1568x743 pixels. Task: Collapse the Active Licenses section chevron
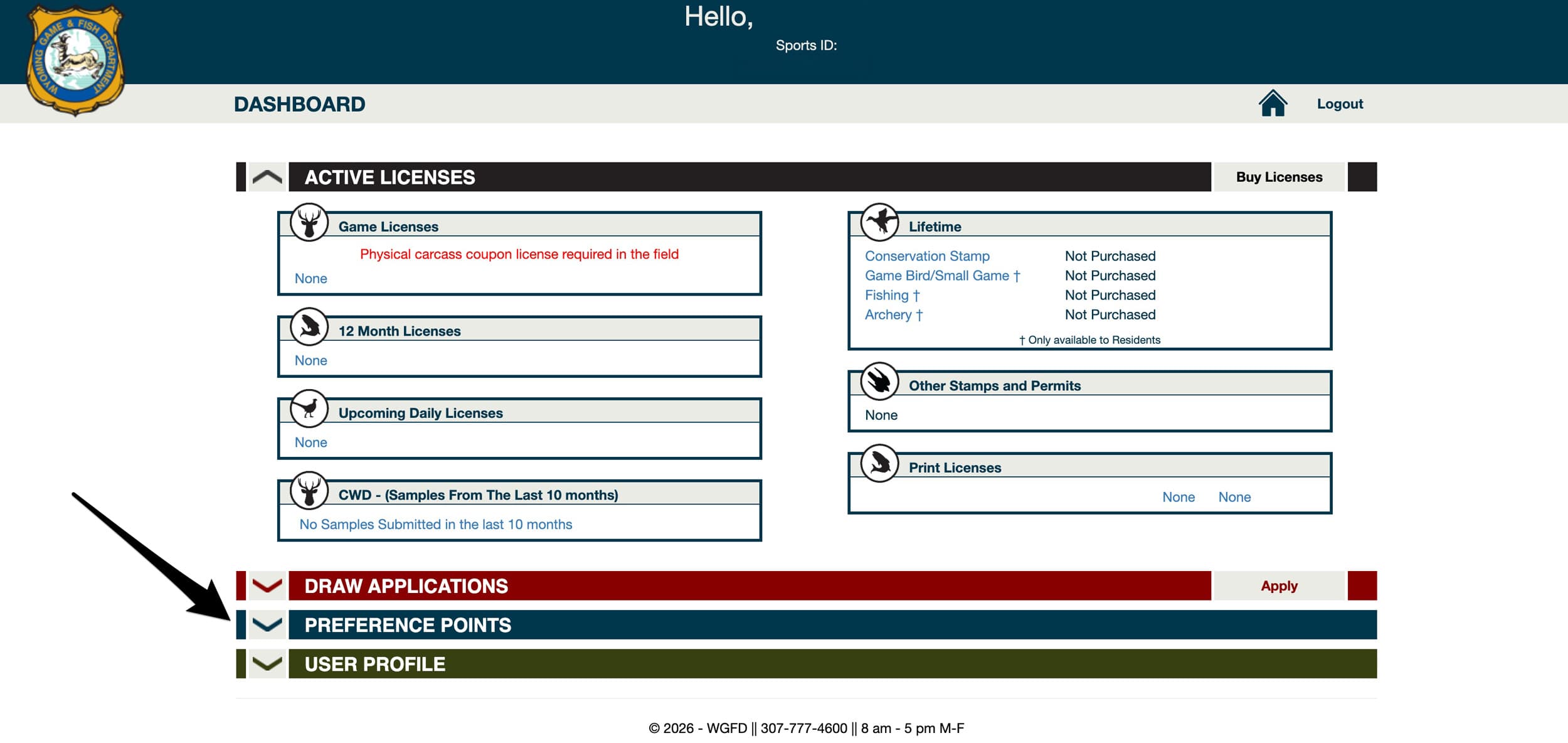pos(267,177)
